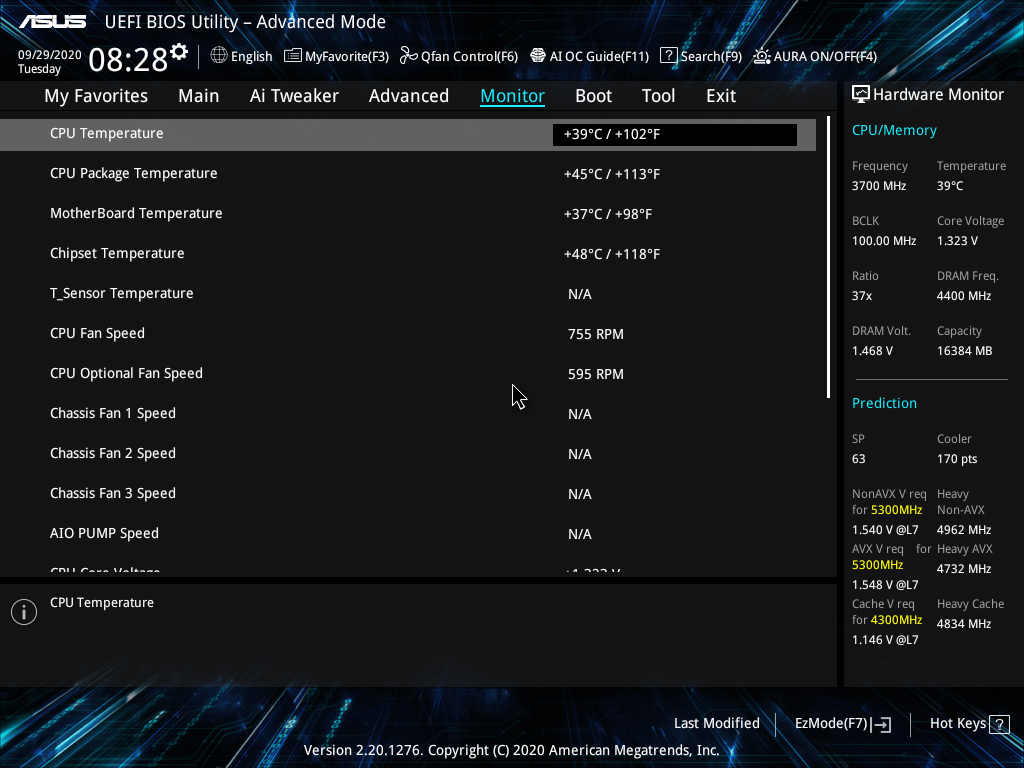Screen dimensions: 1024x768
Task: Click the Qfan Control fan icon
Action: (409, 56)
